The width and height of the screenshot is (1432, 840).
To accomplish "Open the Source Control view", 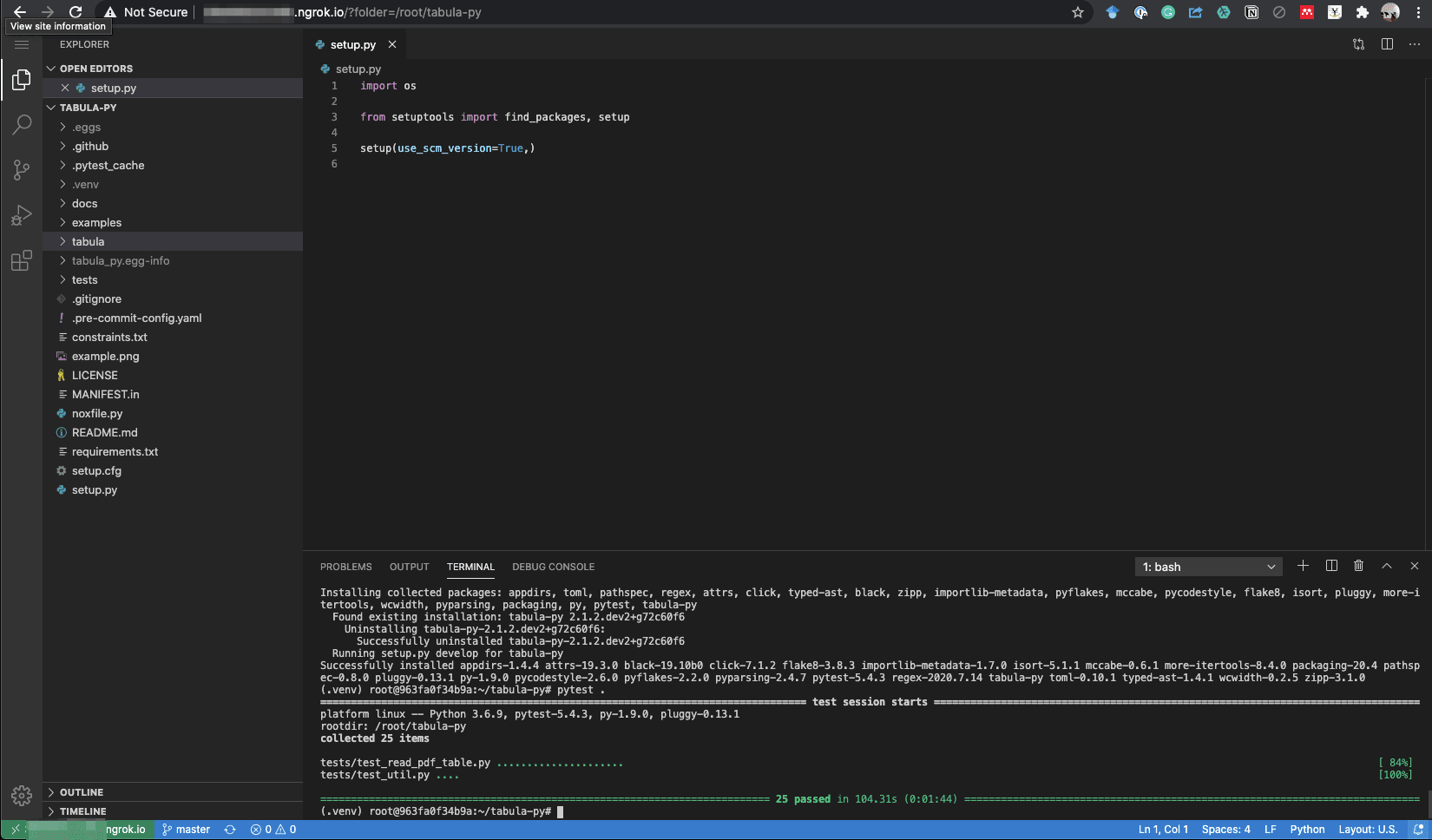I will point(22,170).
